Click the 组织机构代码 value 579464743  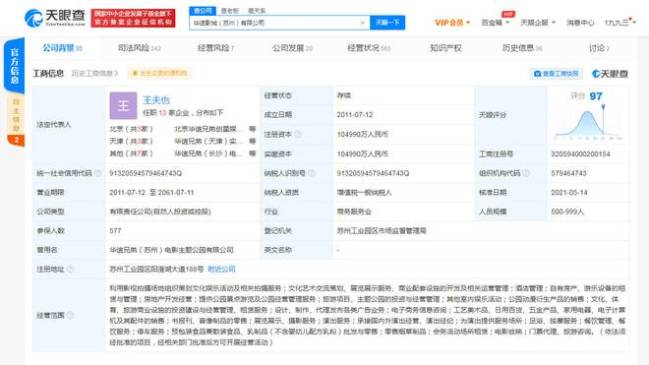pyautogui.click(x=568, y=173)
